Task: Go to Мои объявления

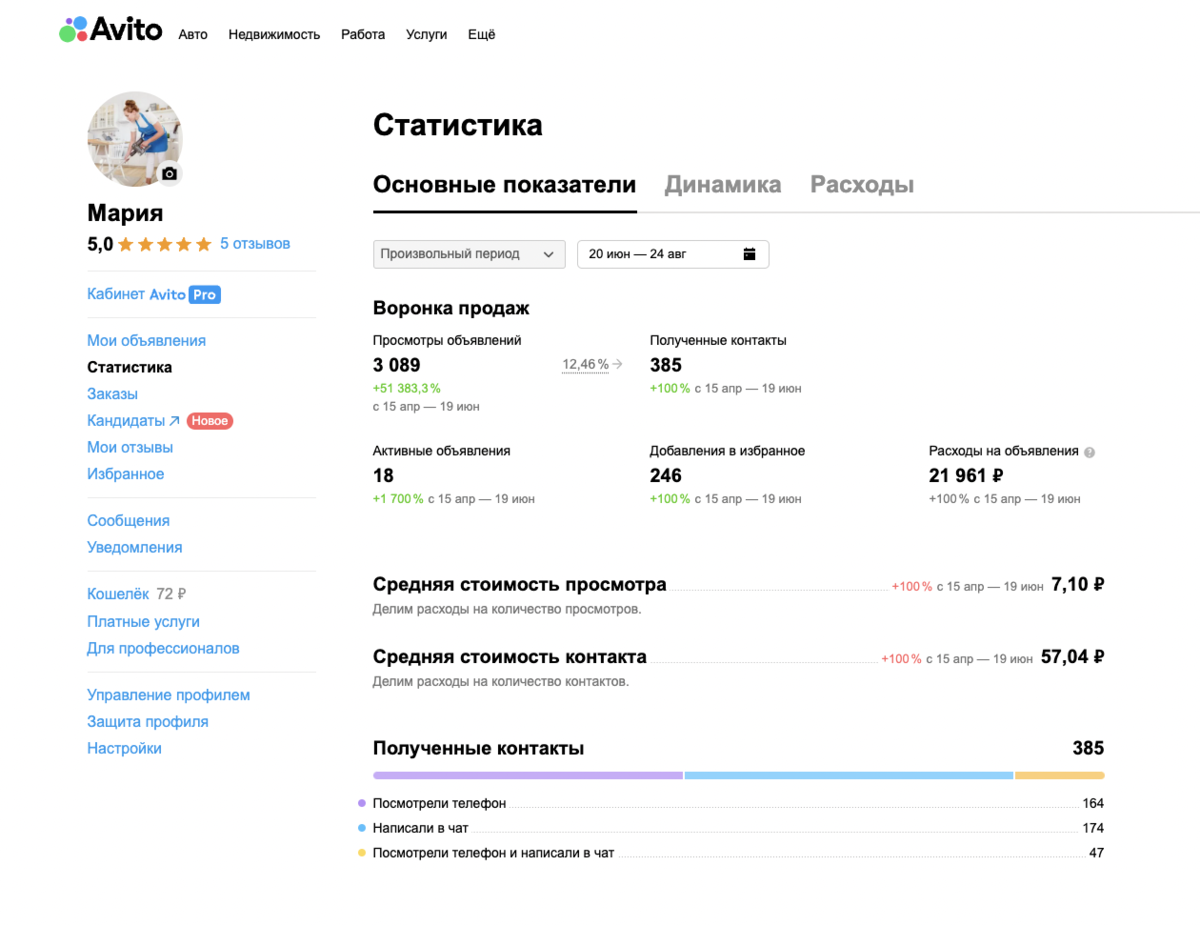Action: (146, 340)
